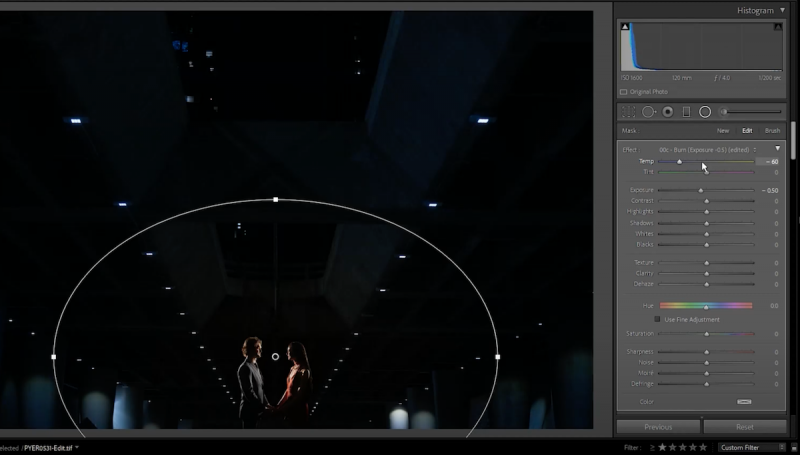Click the Highlights slider handle
This screenshot has width=800, height=455.
point(707,212)
